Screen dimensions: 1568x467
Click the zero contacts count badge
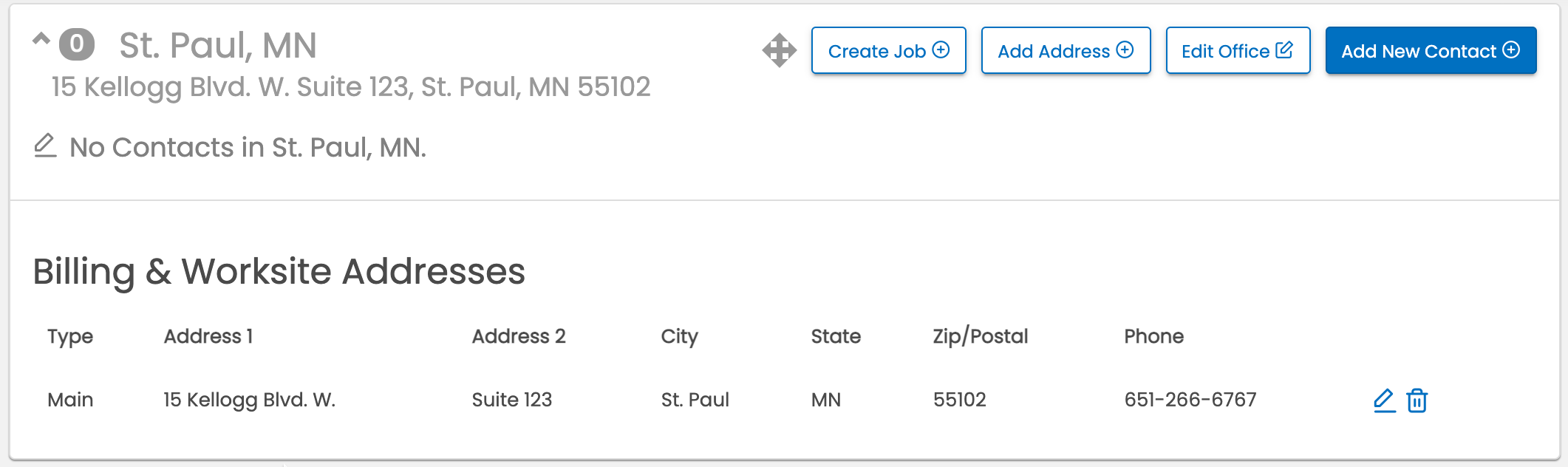pyautogui.click(x=77, y=44)
